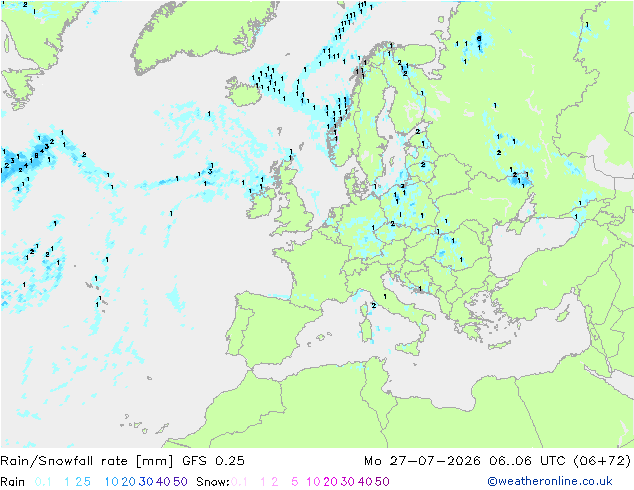
Task: Select the rain legend value 20
Action: (129, 482)
